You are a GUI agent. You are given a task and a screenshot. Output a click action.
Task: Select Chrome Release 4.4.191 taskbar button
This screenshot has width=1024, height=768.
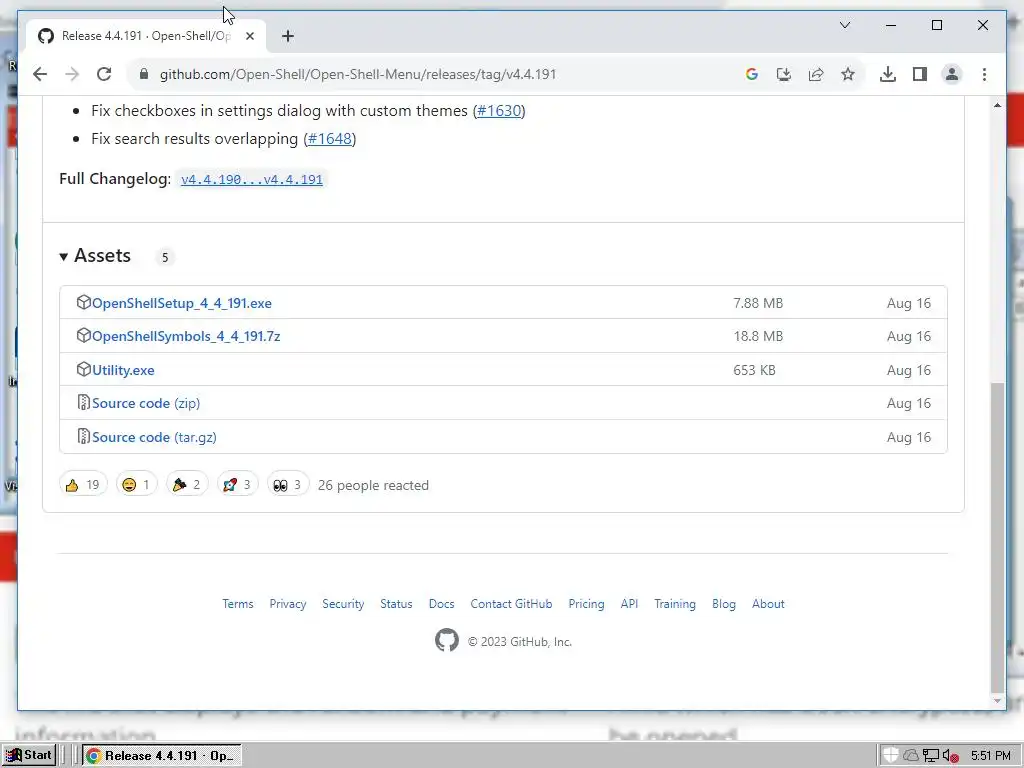click(161, 756)
